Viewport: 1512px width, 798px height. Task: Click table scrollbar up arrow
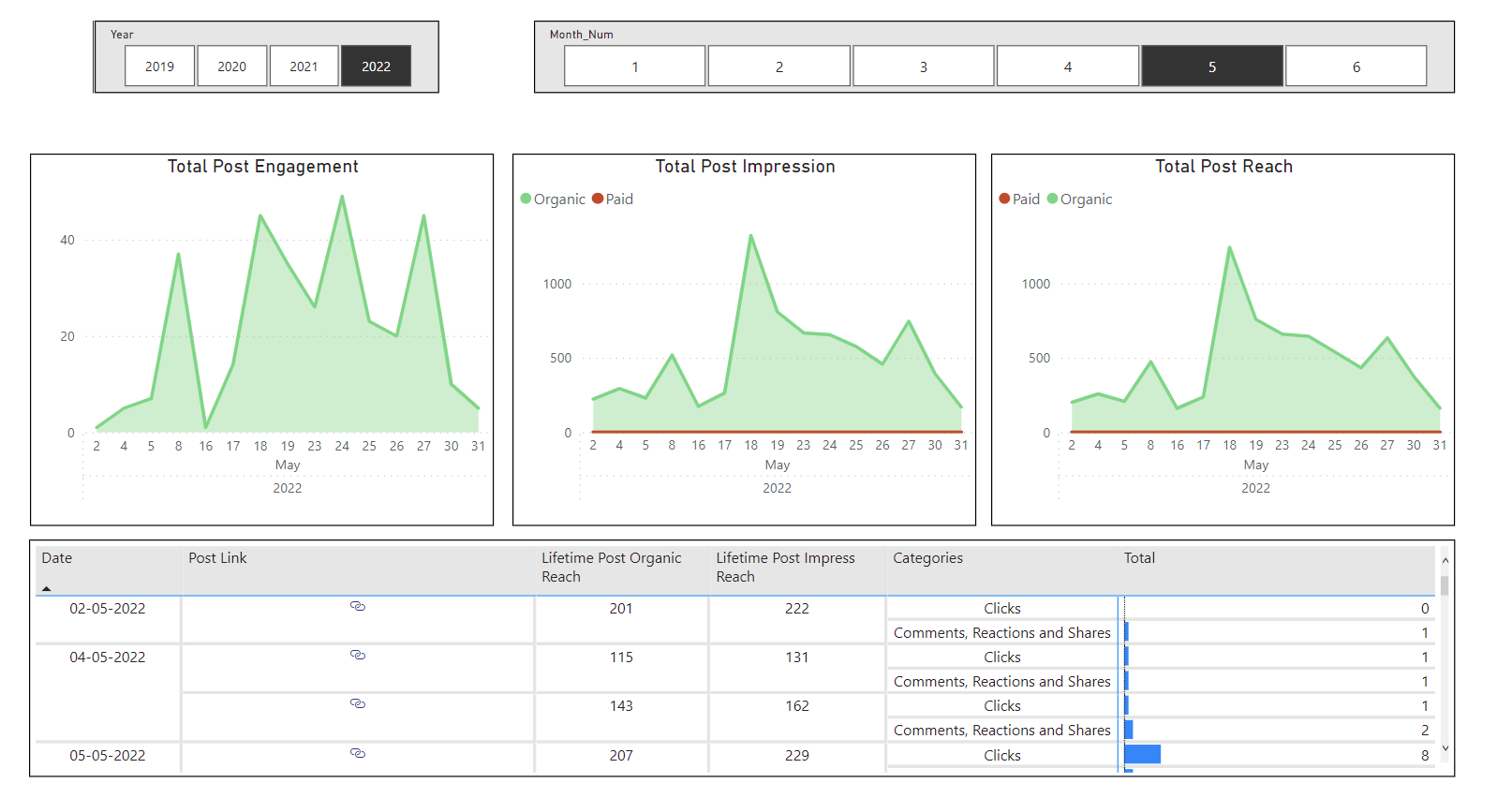(x=1445, y=560)
